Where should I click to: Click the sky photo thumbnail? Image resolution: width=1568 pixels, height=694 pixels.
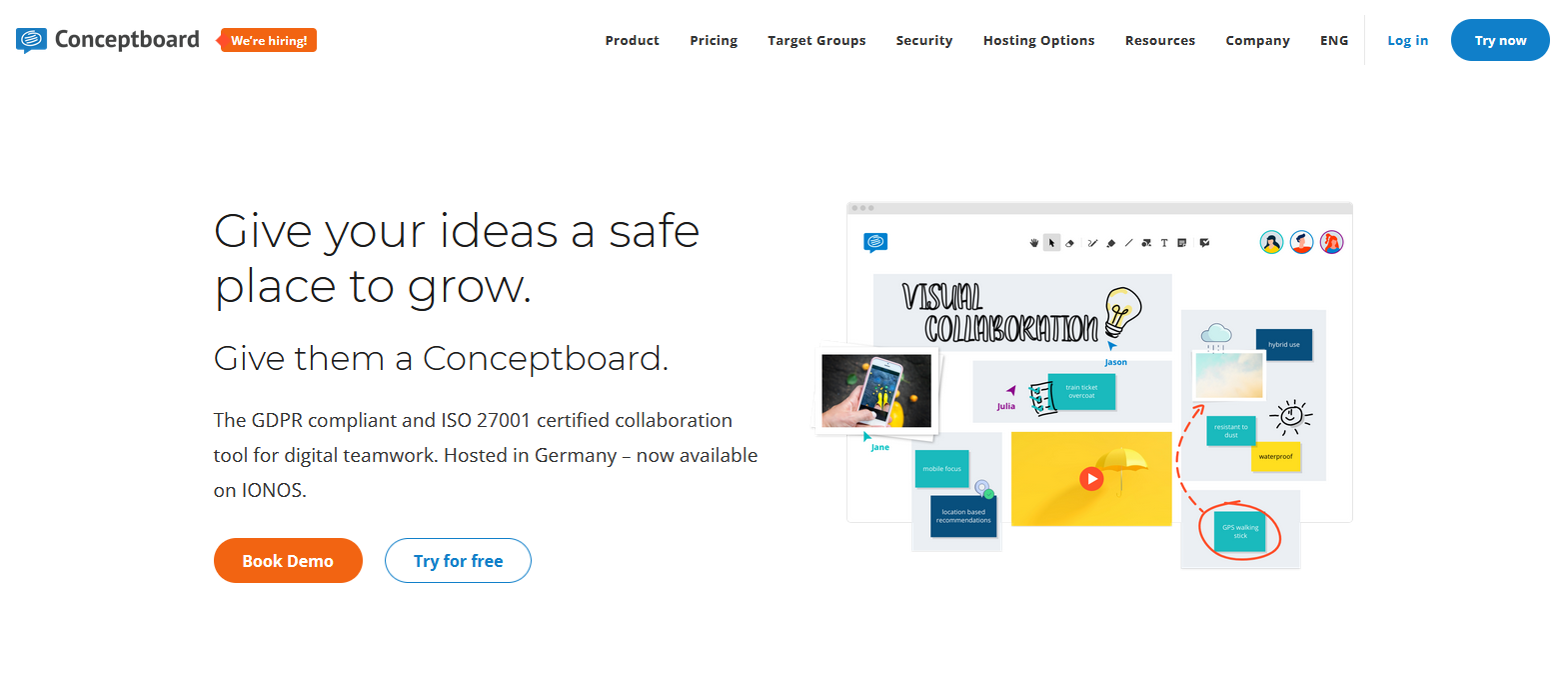(1228, 375)
